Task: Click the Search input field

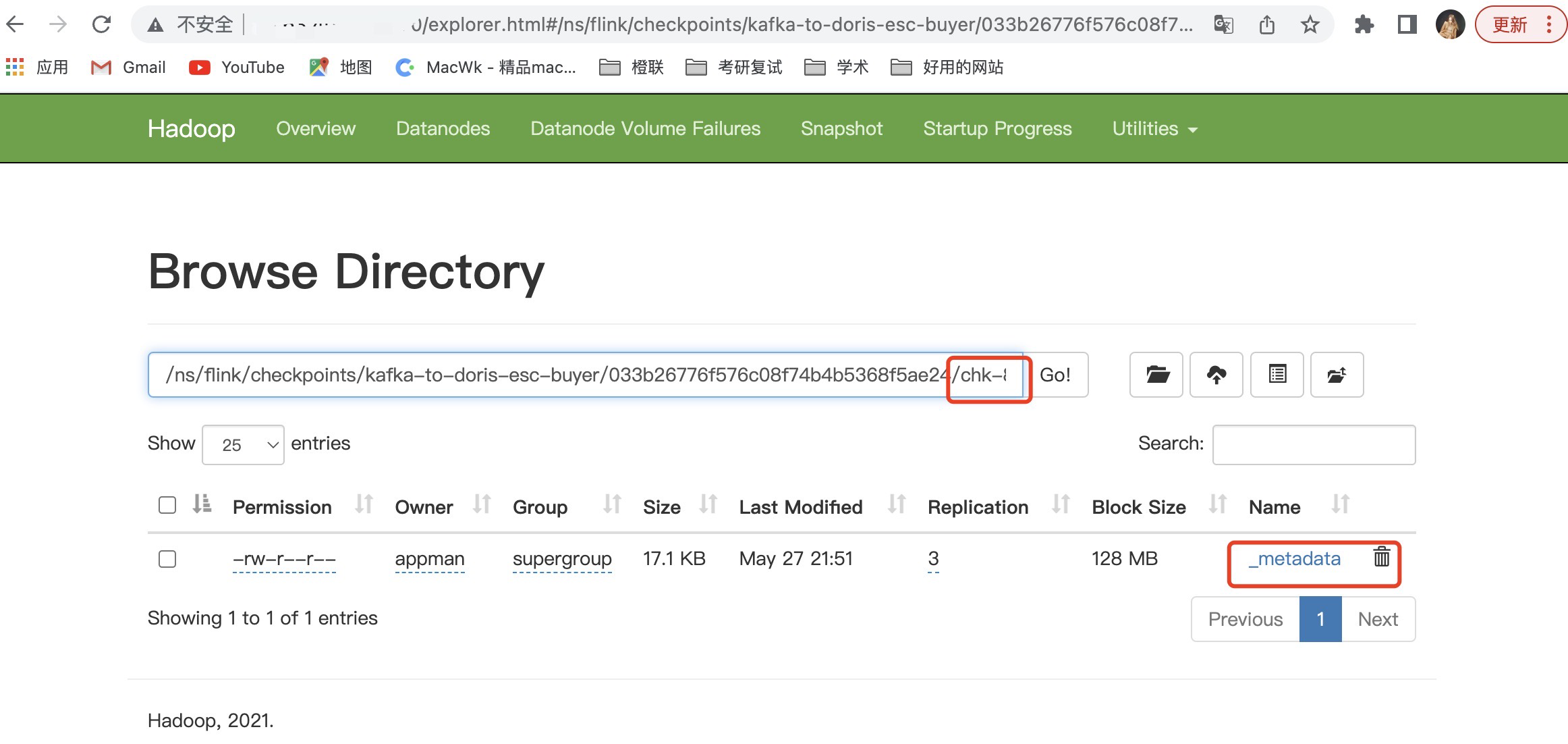Action: (1313, 444)
